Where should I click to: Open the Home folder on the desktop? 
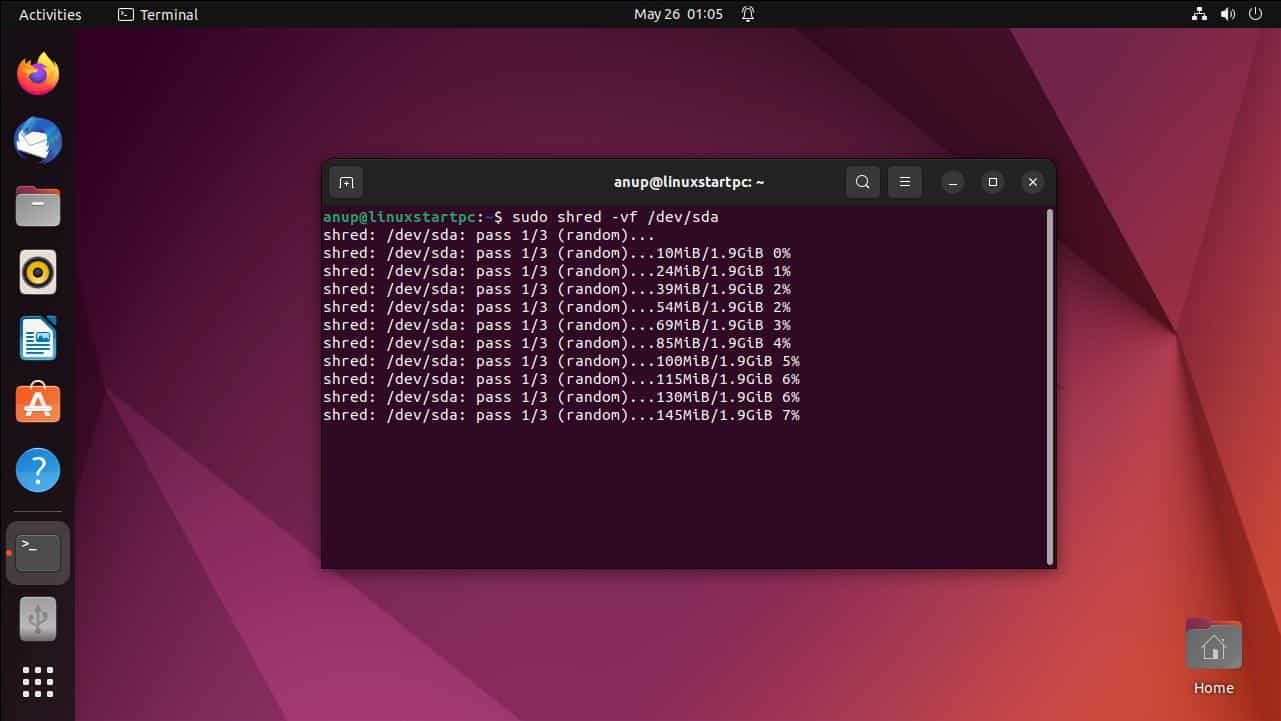click(x=1212, y=645)
